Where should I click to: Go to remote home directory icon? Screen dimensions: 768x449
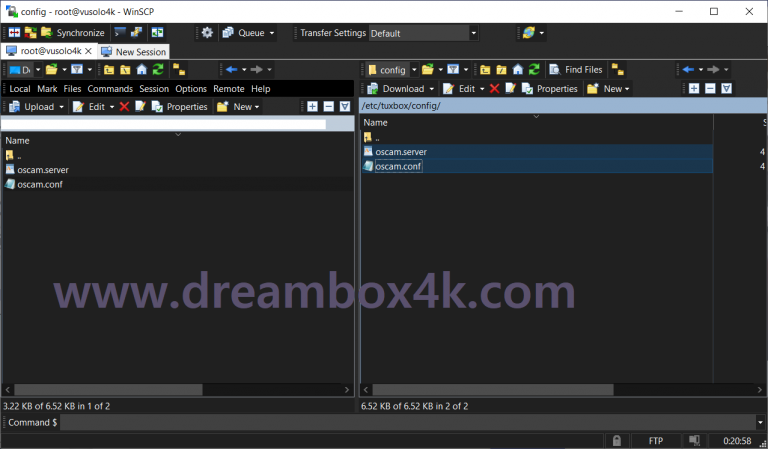pos(518,70)
